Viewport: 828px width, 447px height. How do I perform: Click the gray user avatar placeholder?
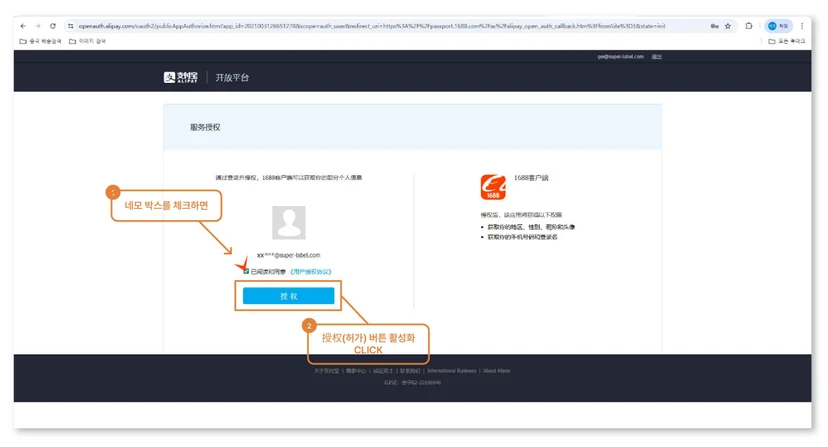coord(288,222)
